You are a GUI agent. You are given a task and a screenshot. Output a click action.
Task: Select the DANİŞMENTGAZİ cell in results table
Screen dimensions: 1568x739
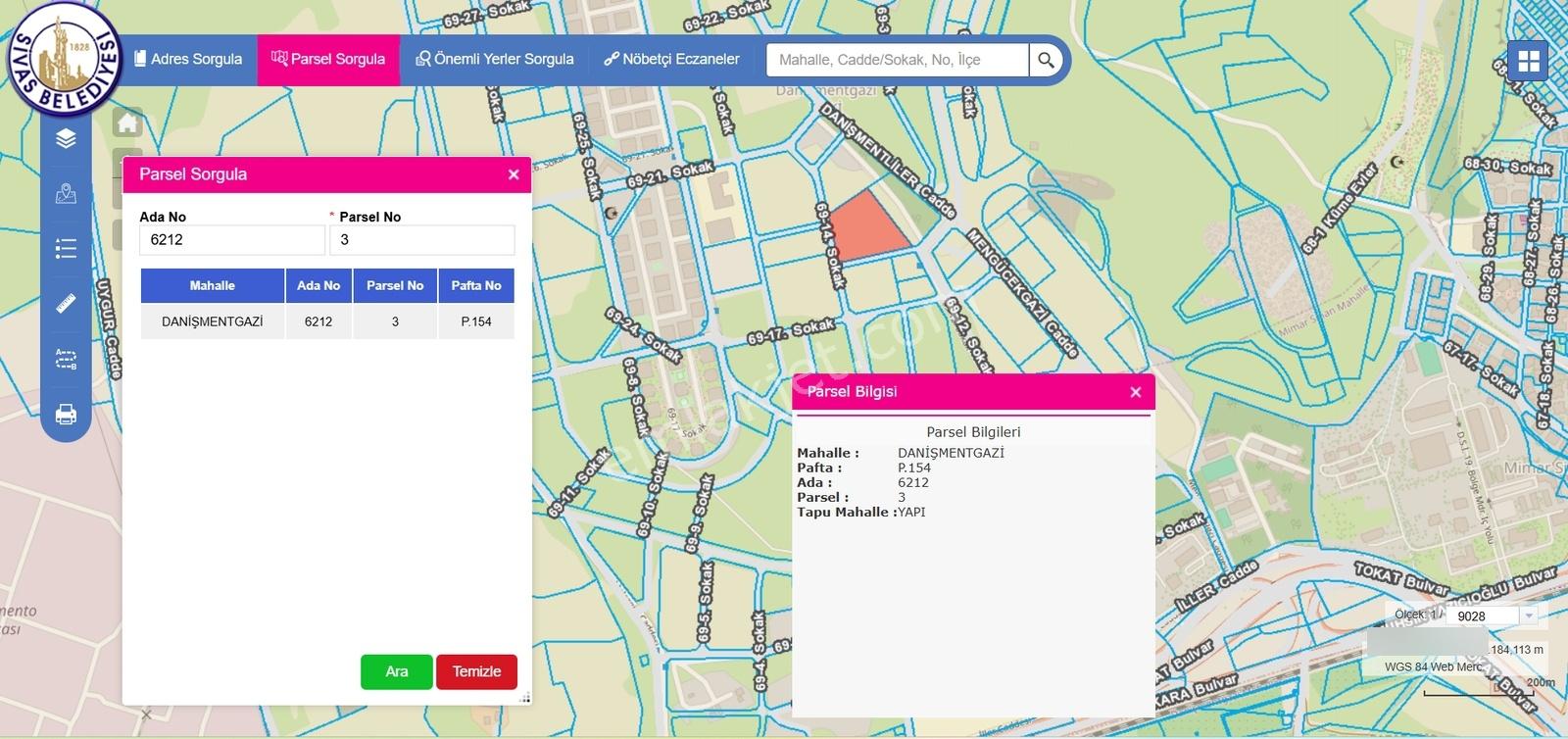tap(213, 321)
